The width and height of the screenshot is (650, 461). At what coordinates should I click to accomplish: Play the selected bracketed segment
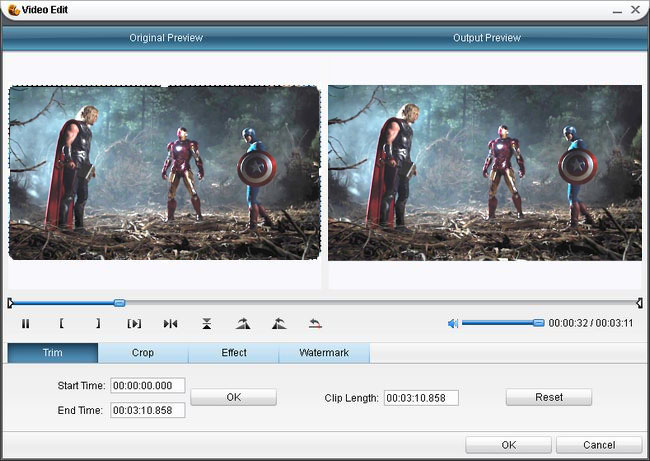pyautogui.click(x=134, y=324)
